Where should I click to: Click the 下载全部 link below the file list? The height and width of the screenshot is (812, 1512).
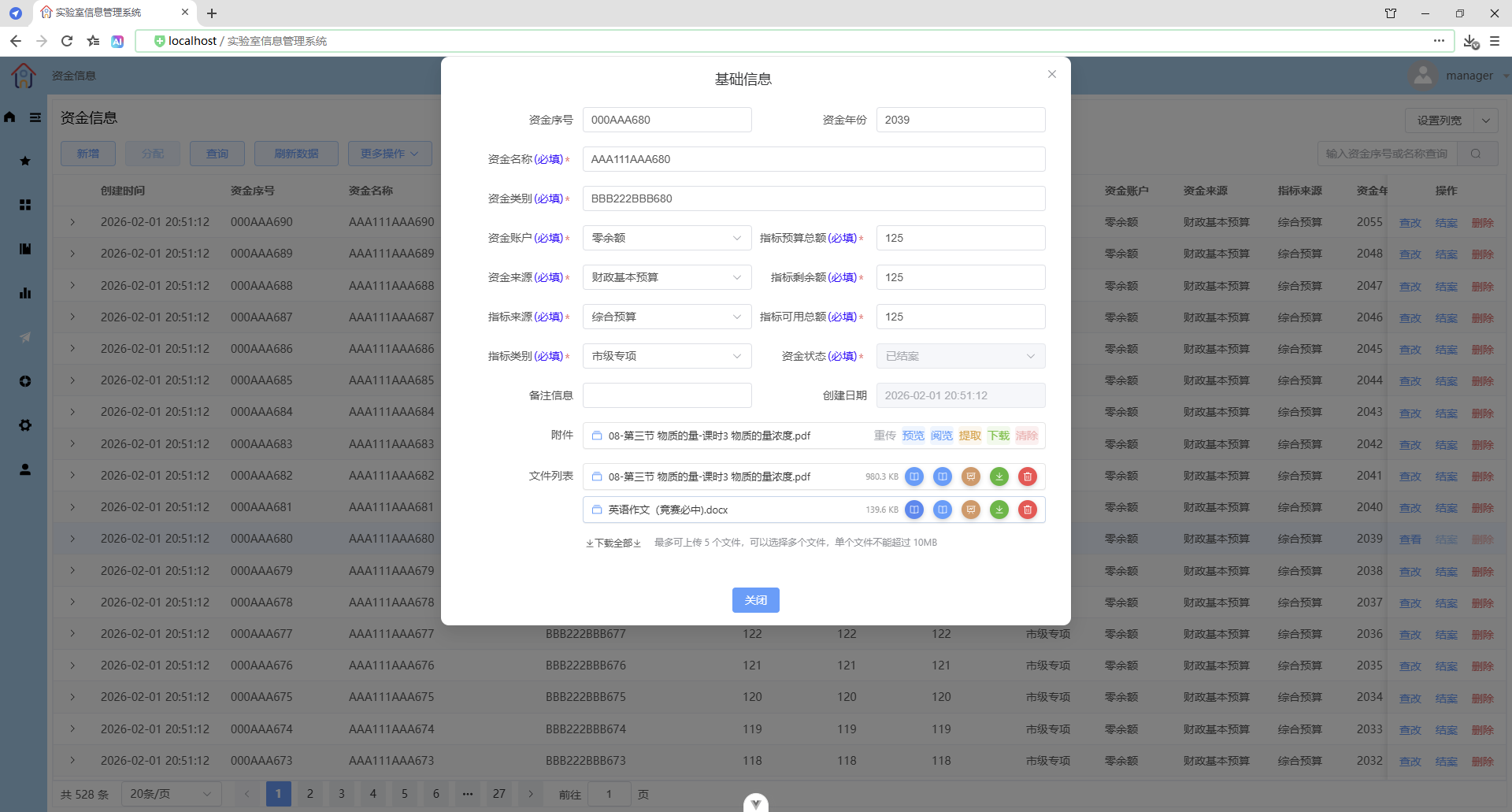pyautogui.click(x=613, y=543)
